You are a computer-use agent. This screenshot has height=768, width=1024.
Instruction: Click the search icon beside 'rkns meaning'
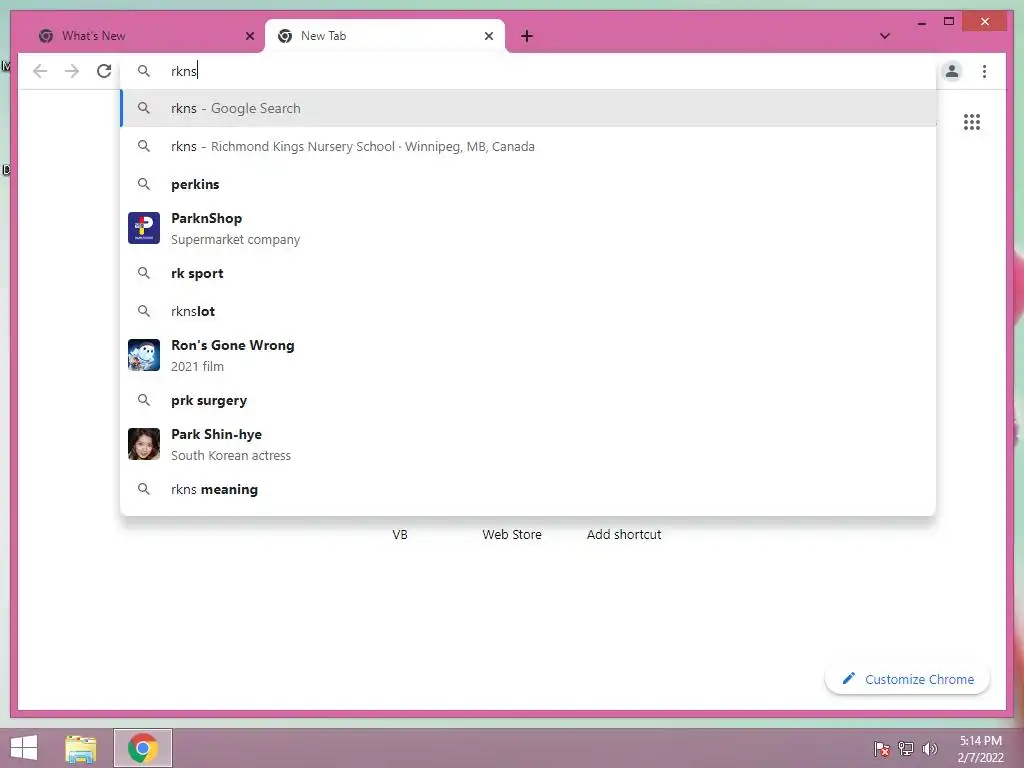(x=144, y=489)
